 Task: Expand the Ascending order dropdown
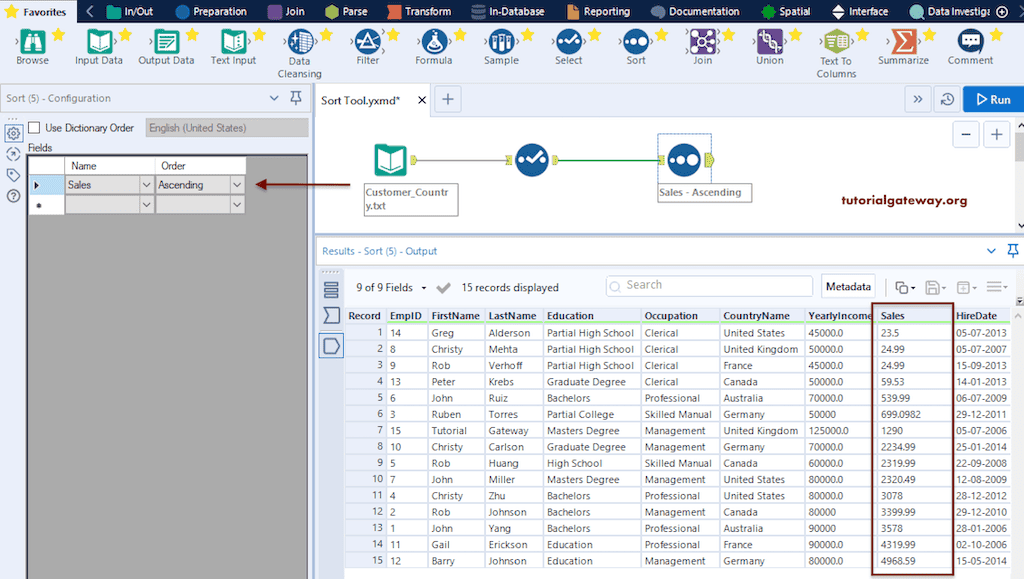click(237, 185)
